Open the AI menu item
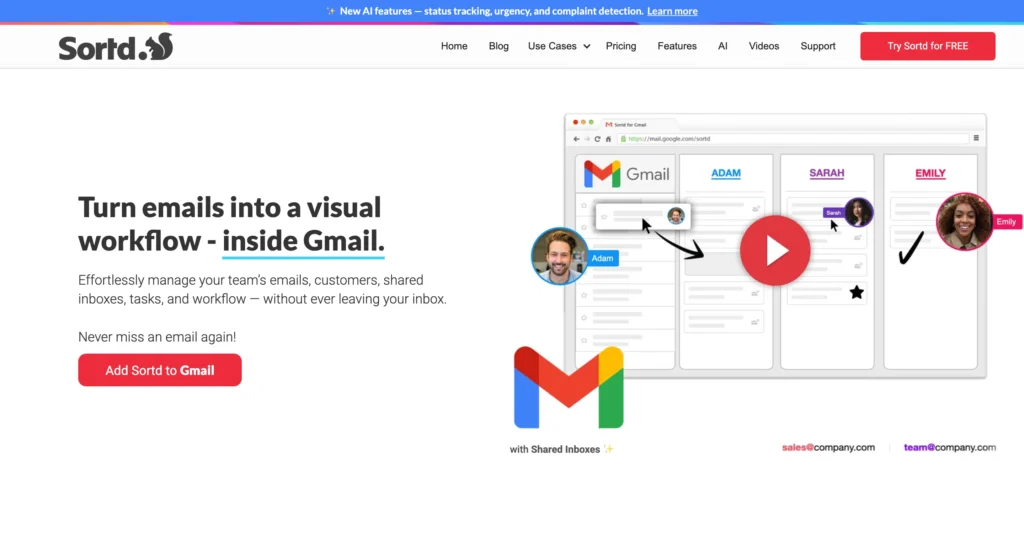Viewport: 1024px width, 553px height. tap(722, 46)
